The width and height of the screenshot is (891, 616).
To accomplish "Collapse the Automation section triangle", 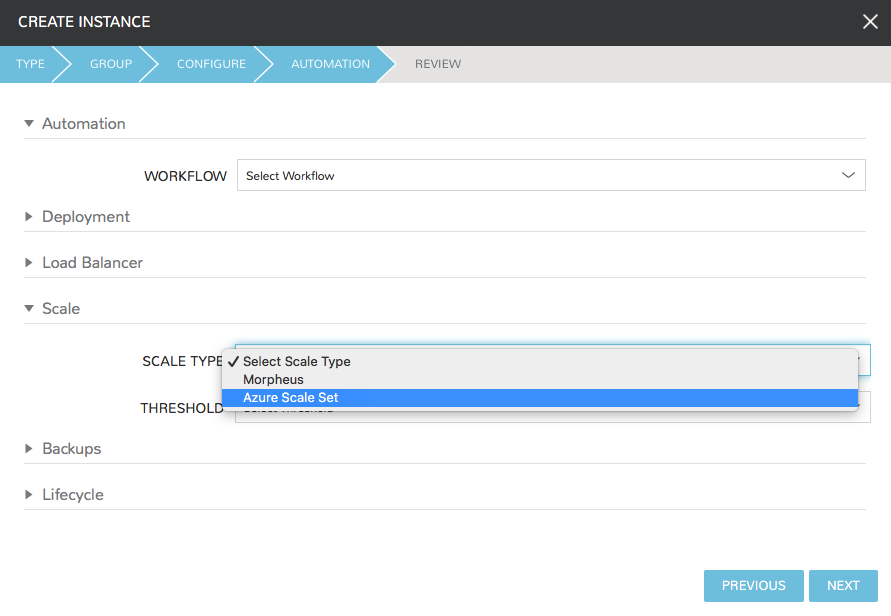I will point(29,123).
